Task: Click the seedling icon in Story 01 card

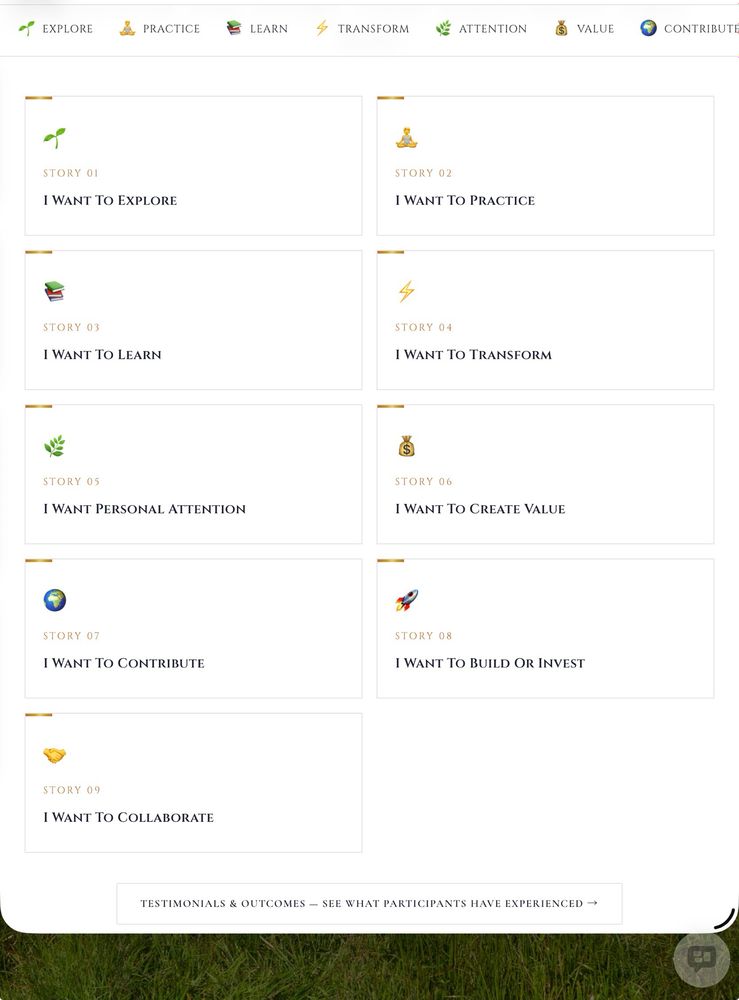Action: pos(54,138)
